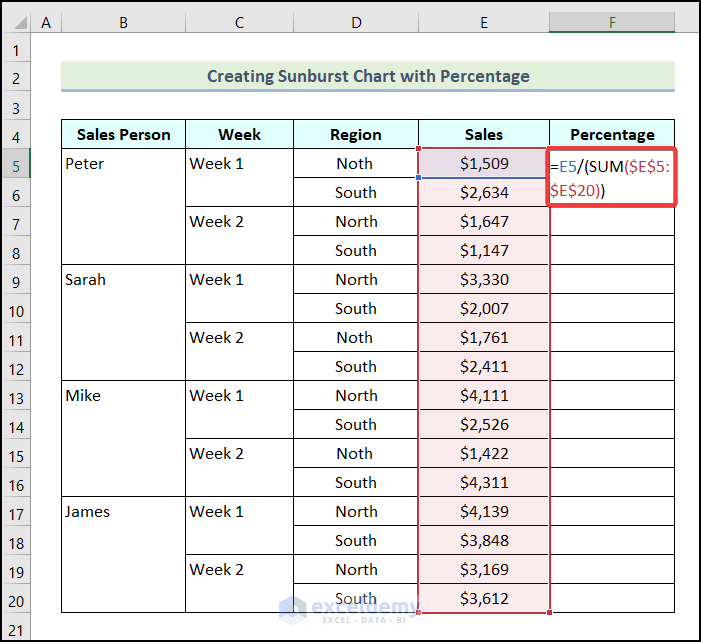Viewport: 701px width, 642px height.
Task: Click the "Creating Sunburst Chart with Percentage" title
Action: click(x=368, y=76)
